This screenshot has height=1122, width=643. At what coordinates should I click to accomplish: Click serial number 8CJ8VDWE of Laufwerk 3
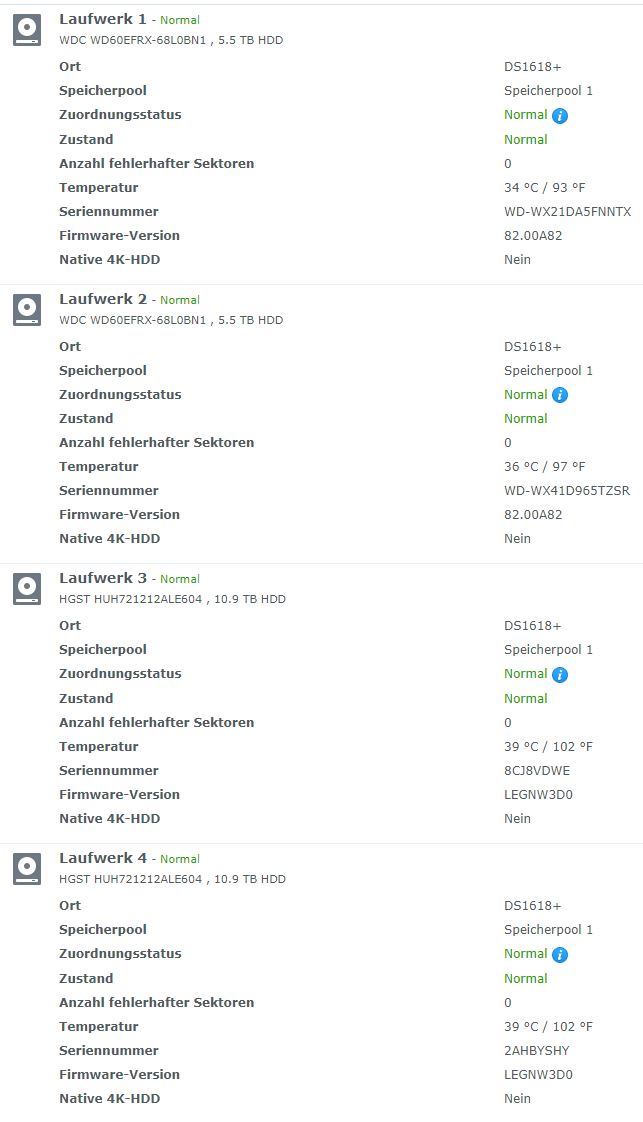point(536,771)
